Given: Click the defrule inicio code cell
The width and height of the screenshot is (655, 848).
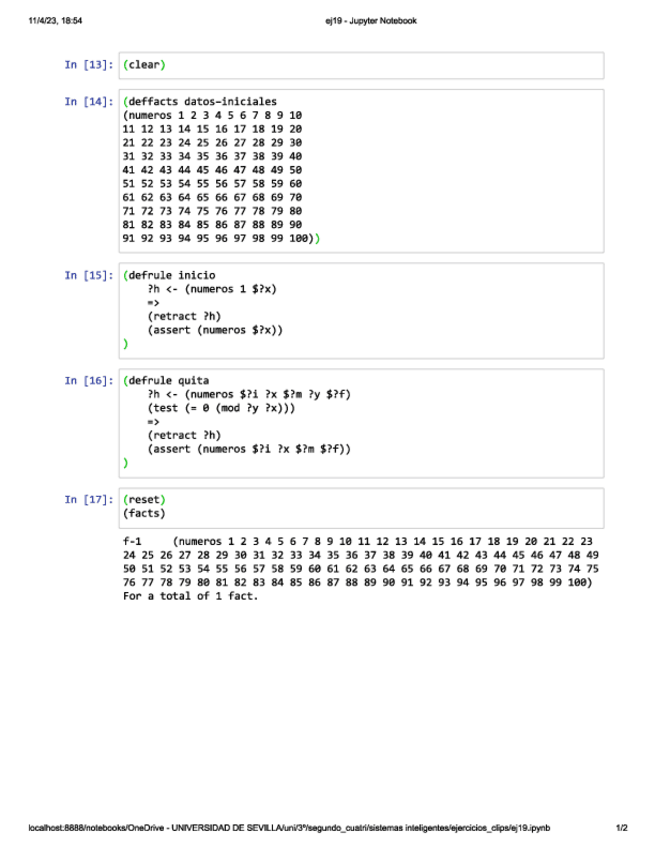Looking at the screenshot, I should (361, 310).
